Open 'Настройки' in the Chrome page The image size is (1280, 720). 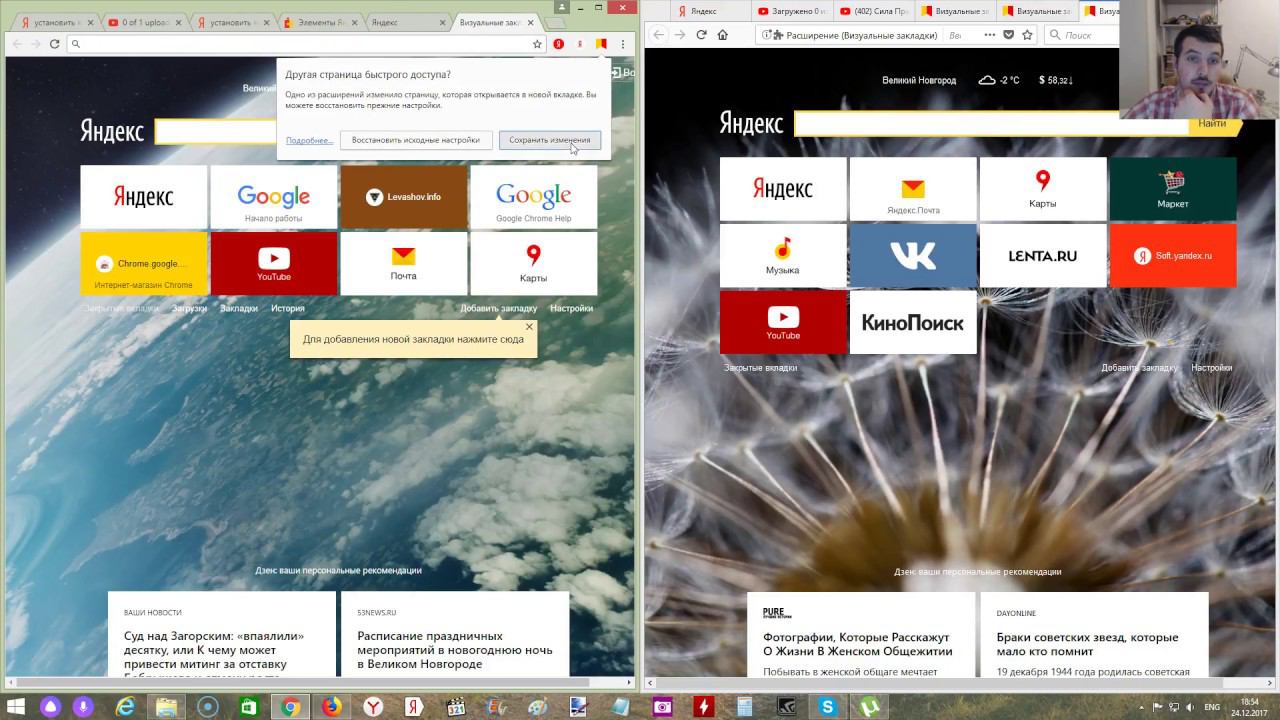[x=571, y=308]
